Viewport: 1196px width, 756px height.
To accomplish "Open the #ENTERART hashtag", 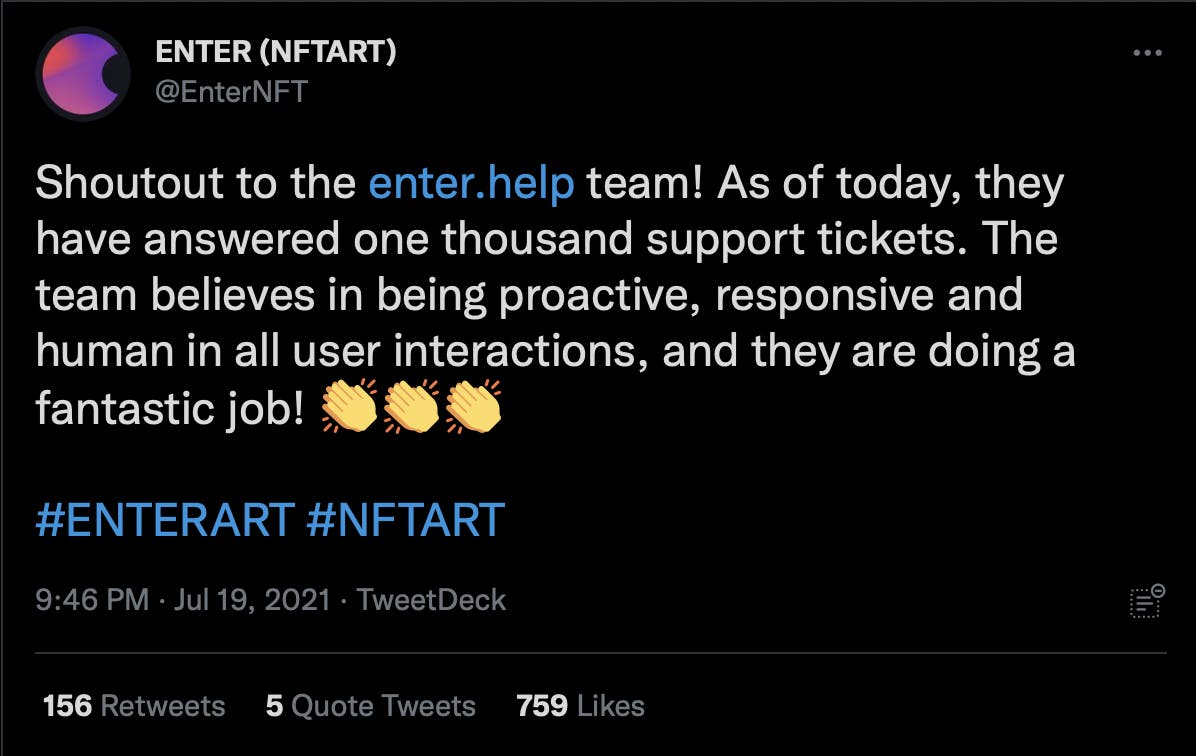I will [x=165, y=520].
